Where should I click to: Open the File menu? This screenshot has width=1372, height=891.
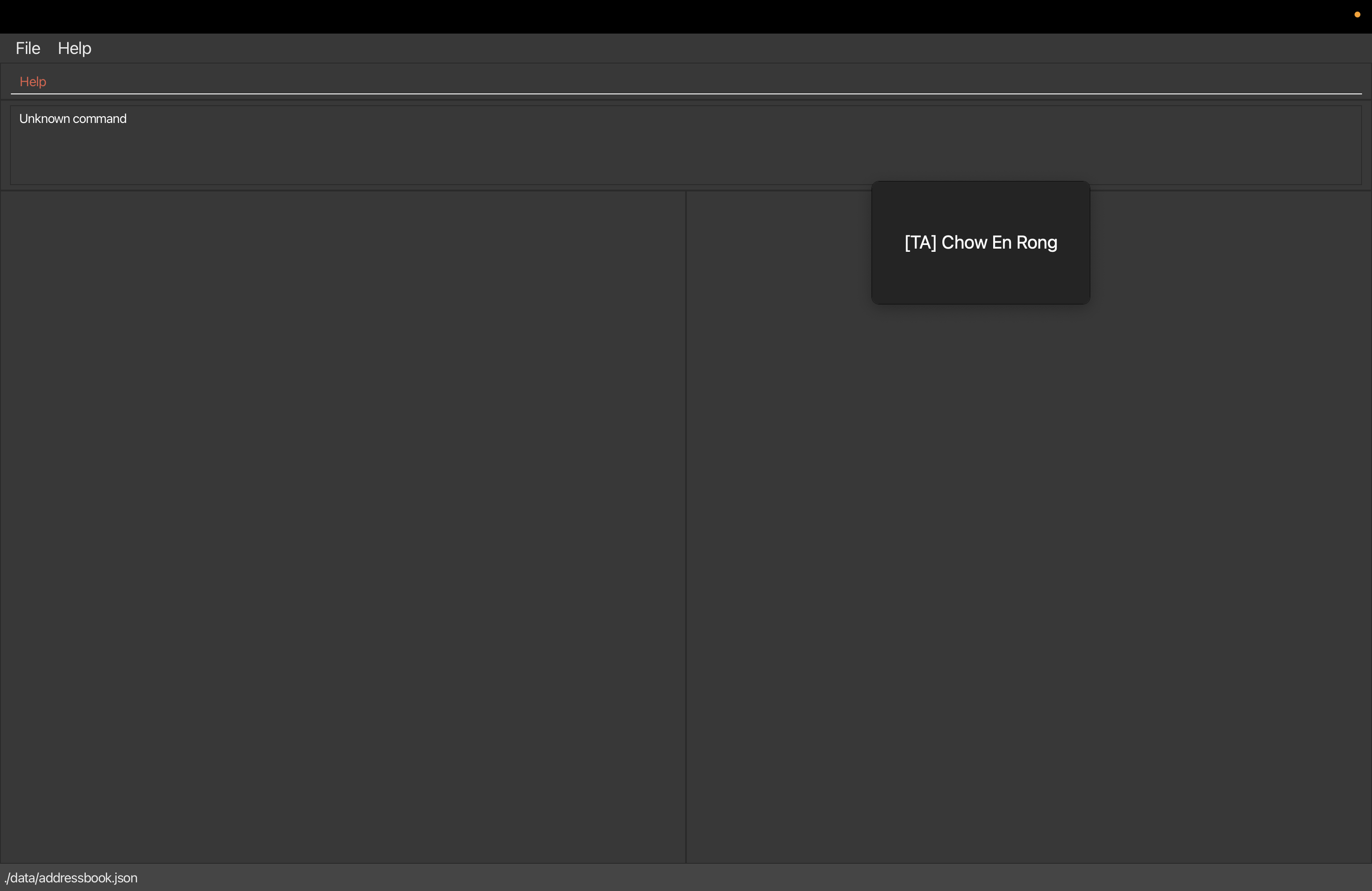[28, 49]
